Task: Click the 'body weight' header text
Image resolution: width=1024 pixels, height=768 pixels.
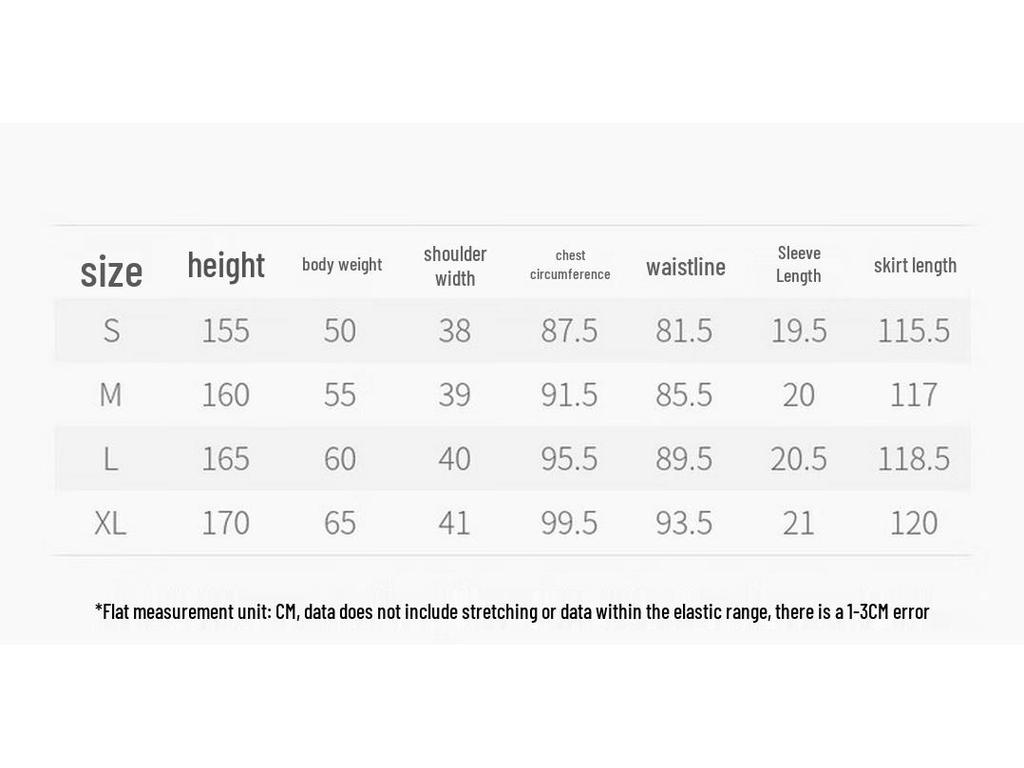Action: click(x=342, y=264)
